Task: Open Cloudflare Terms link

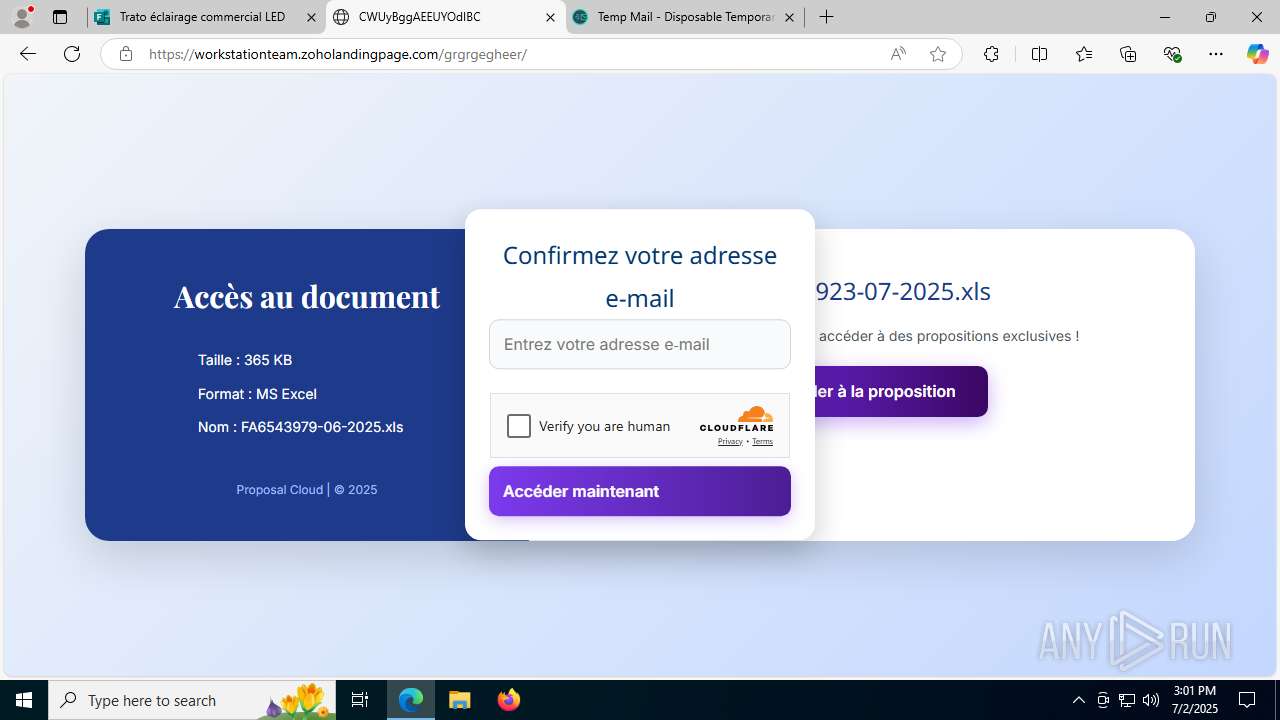Action: point(762,441)
